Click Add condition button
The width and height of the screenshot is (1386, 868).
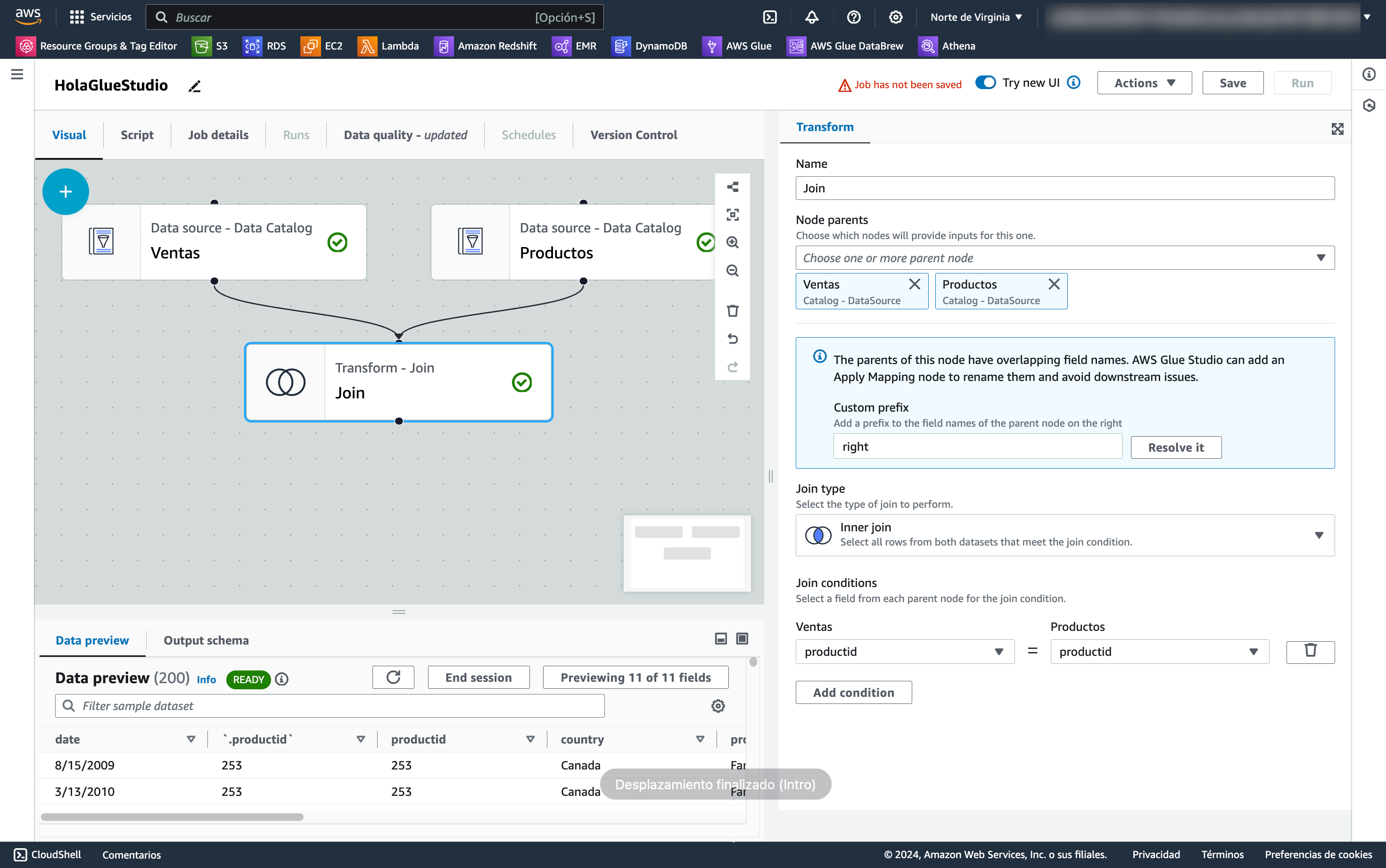(853, 692)
